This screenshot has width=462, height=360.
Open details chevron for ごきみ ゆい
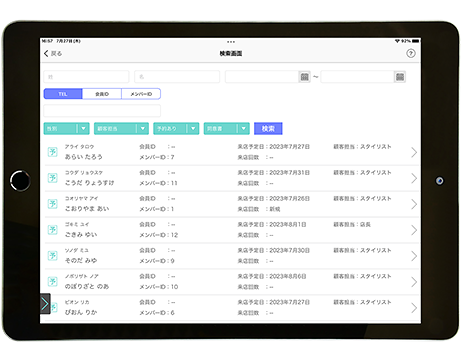[x=414, y=230]
